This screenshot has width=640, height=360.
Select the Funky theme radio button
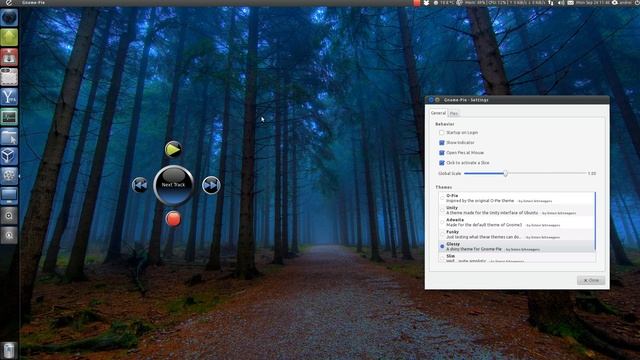pos(442,234)
